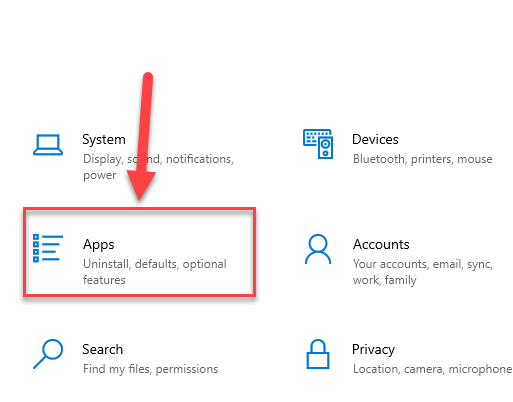The width and height of the screenshot is (513, 402).
Task: Click the Search magnifying glass icon
Action: coord(48,354)
